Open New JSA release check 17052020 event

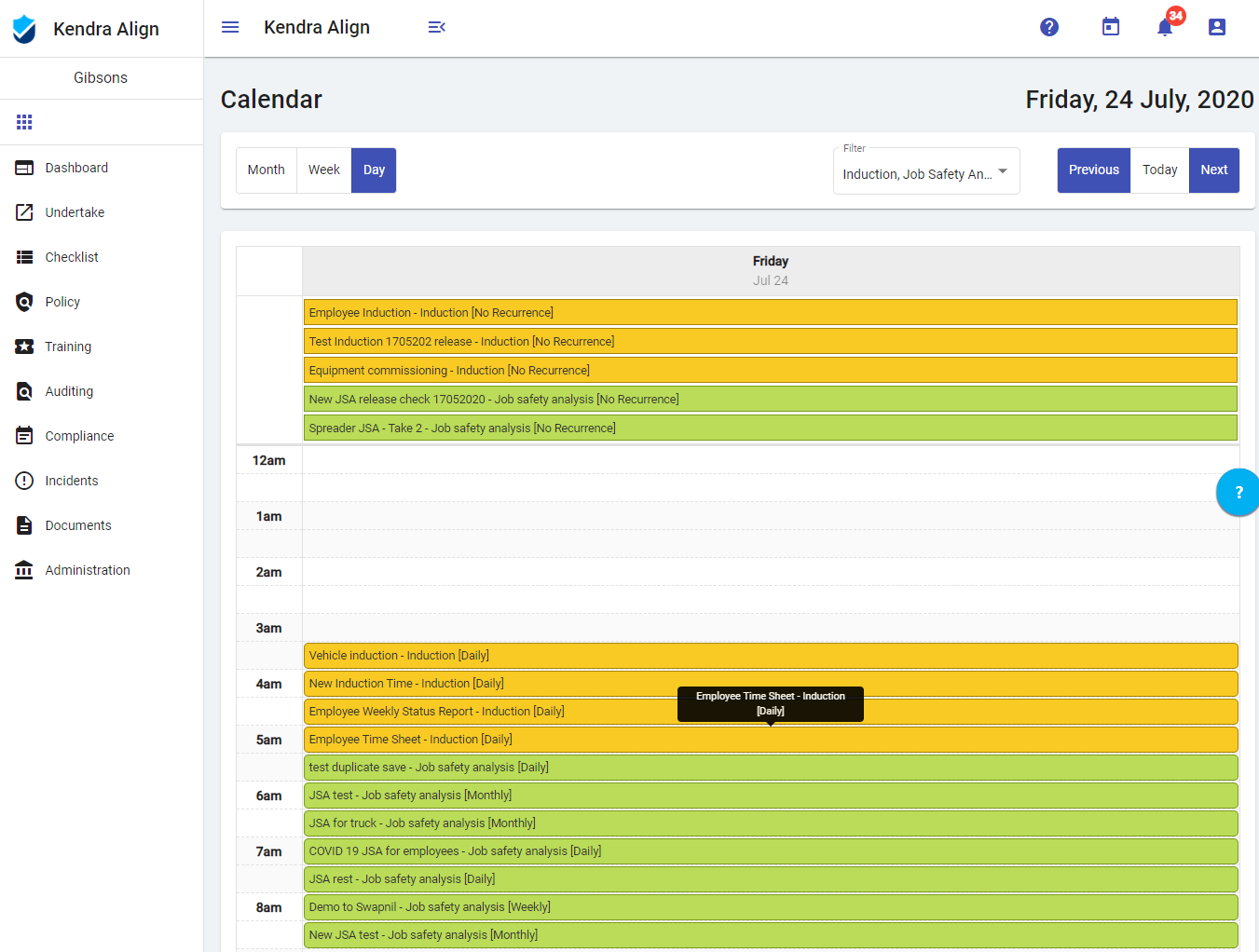[x=771, y=399]
